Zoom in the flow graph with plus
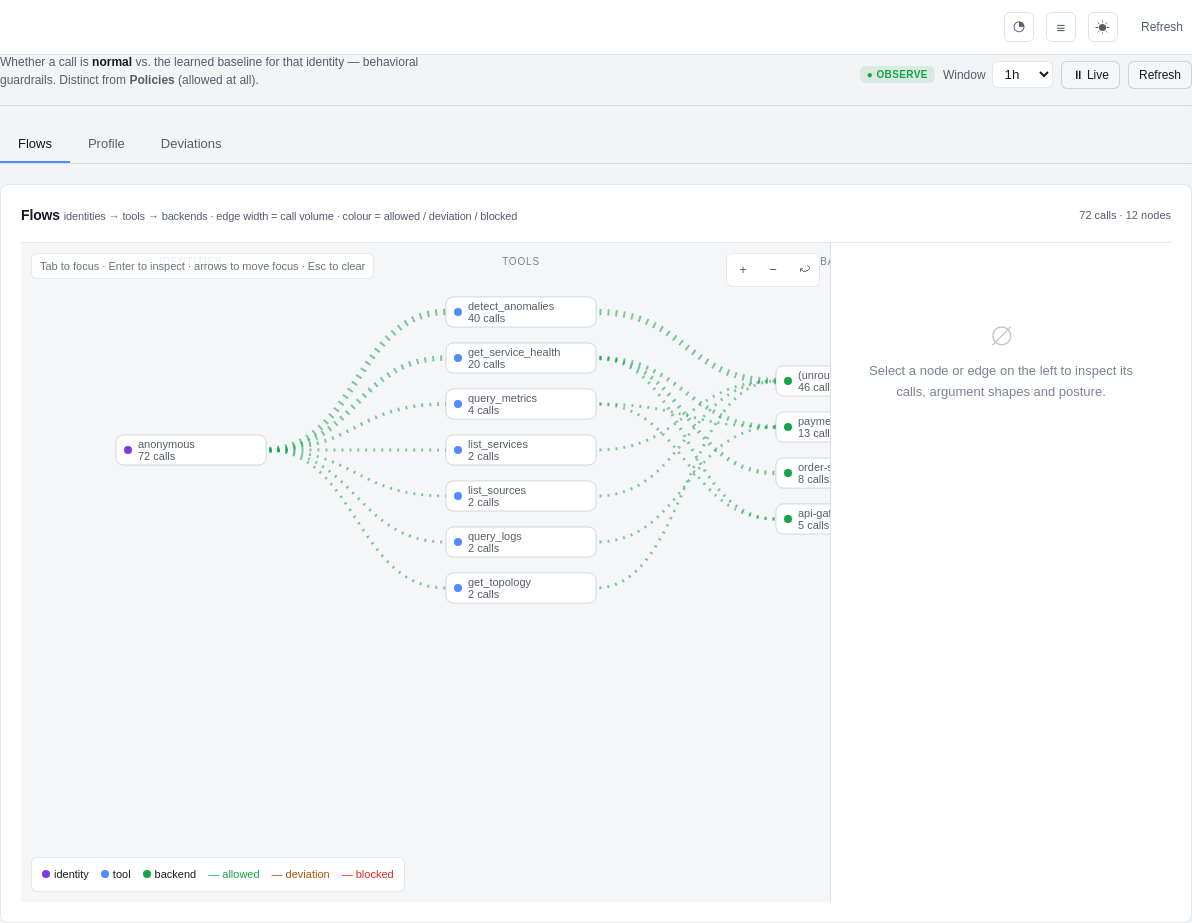Image resolution: width=1192 pixels, height=923 pixels. click(743, 270)
